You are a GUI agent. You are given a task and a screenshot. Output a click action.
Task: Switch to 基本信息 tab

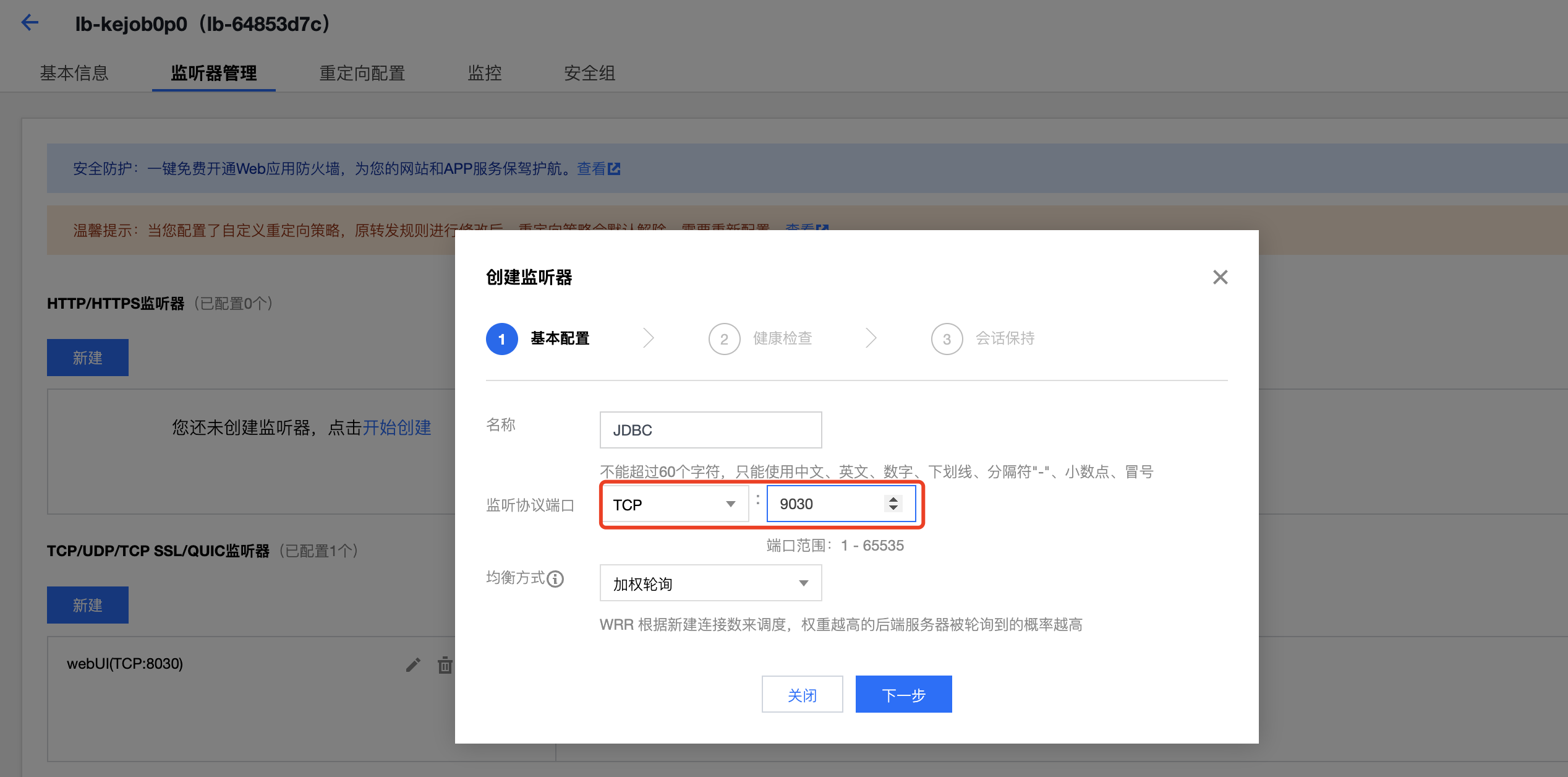(74, 73)
